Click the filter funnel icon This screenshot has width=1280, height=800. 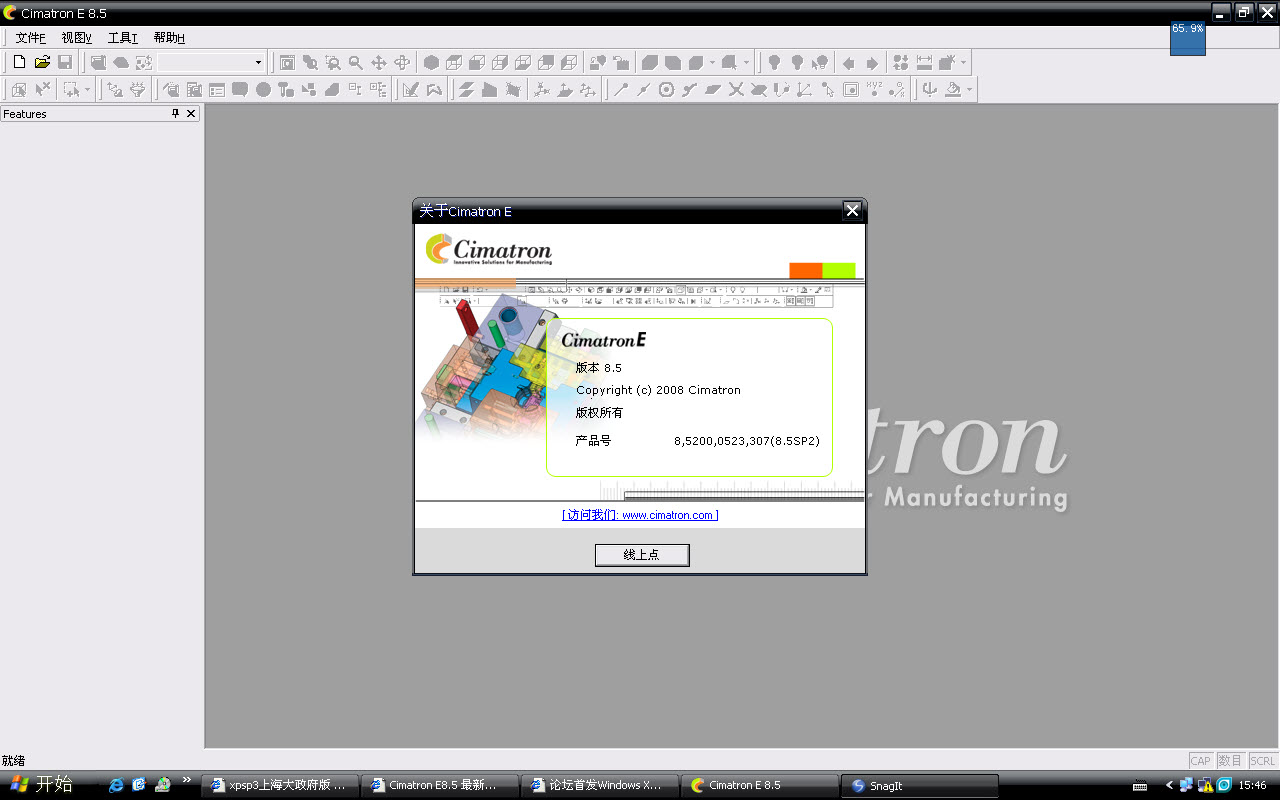(x=138, y=89)
